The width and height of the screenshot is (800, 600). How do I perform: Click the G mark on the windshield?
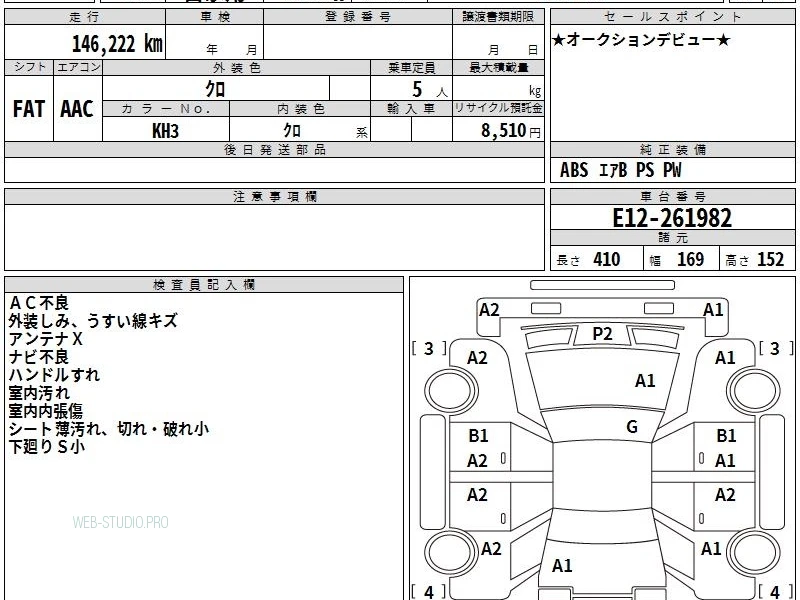[x=632, y=427]
